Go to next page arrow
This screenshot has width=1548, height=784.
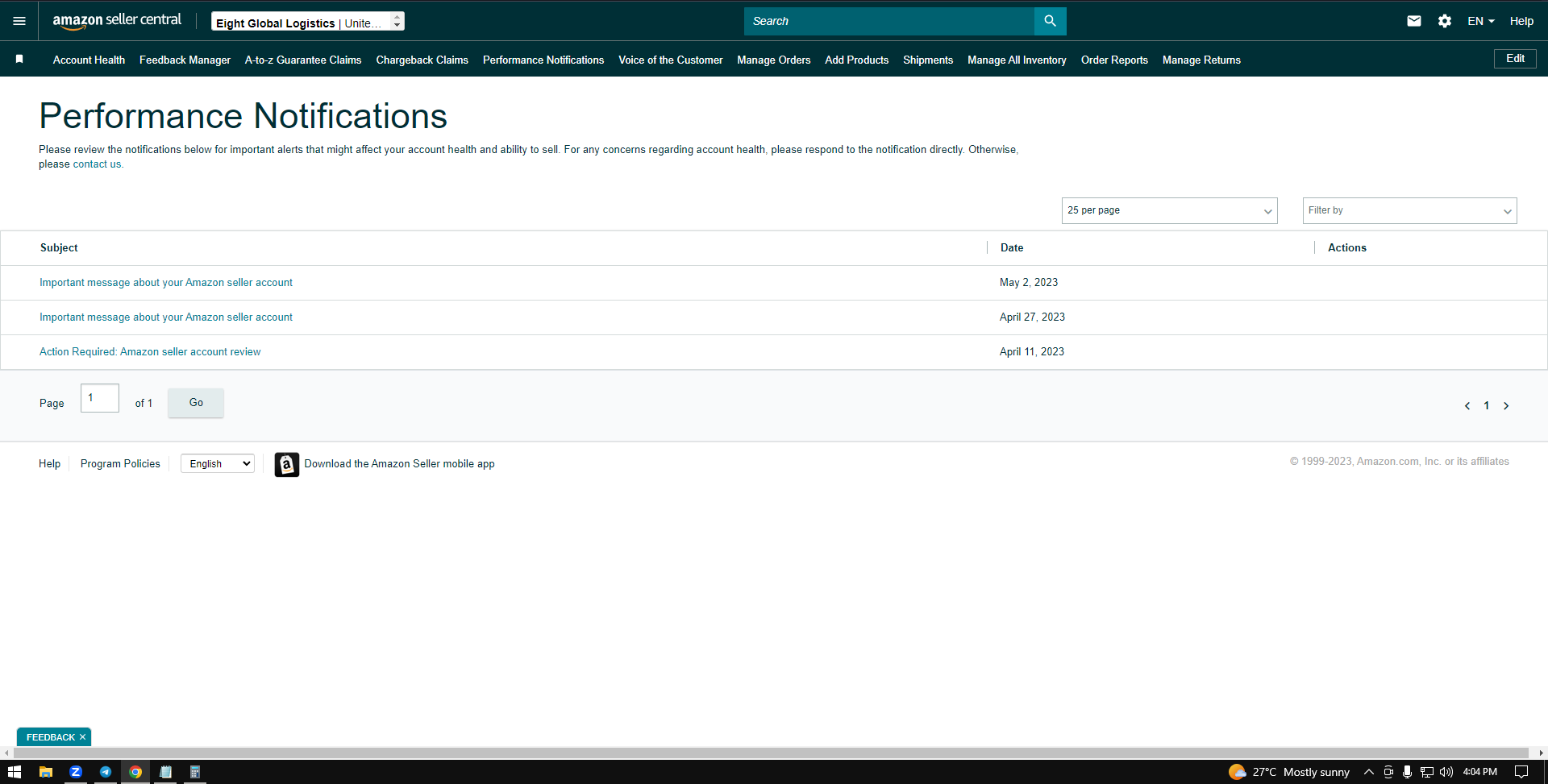(x=1506, y=405)
